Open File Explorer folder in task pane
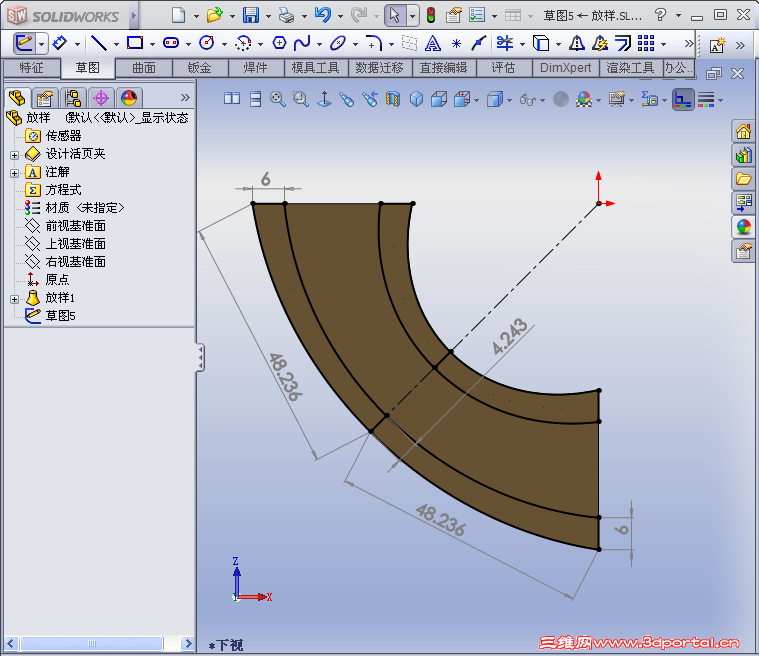 [x=743, y=179]
